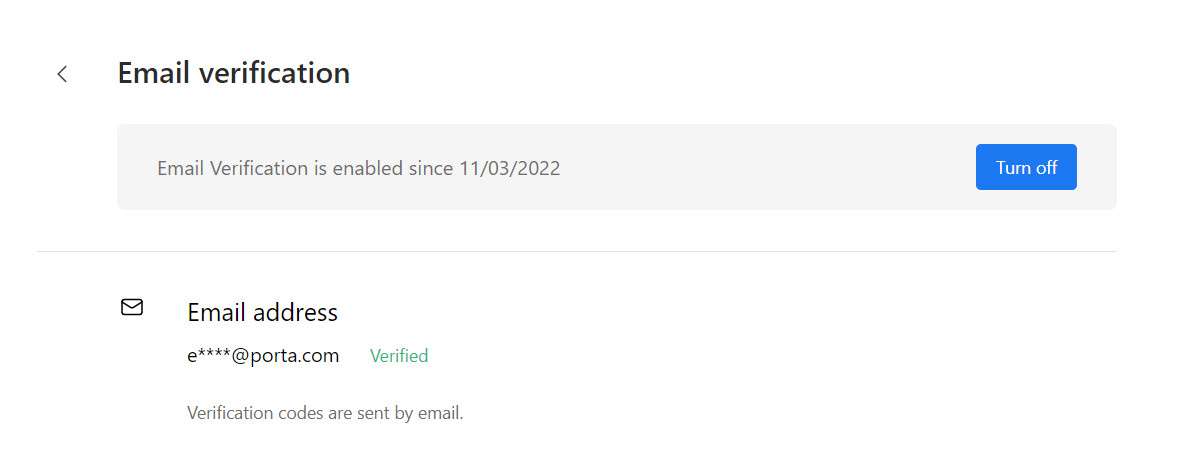The height and width of the screenshot is (472, 1191).
Task: Go back using the left chevron arrow
Action: [x=62, y=74]
